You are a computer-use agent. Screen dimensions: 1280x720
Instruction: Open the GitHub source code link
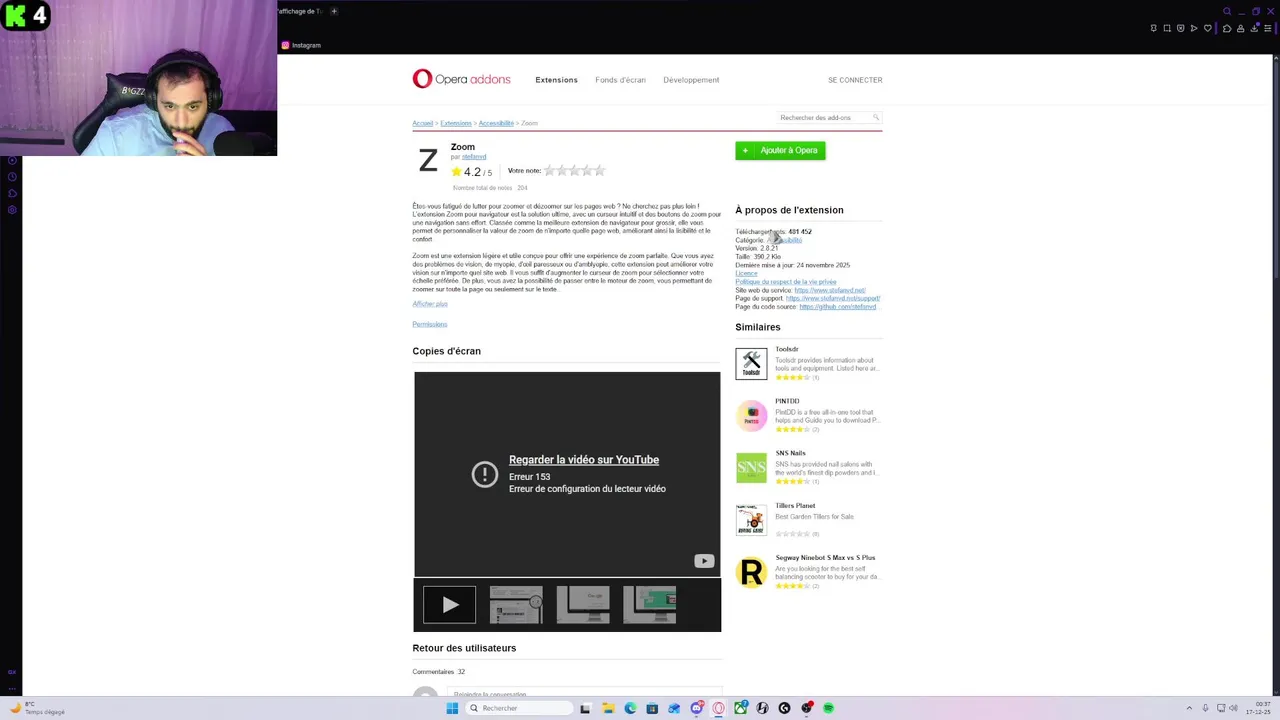click(838, 307)
